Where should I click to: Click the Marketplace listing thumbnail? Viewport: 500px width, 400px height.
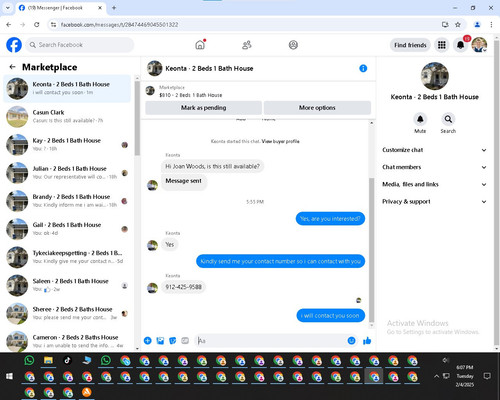(150, 91)
